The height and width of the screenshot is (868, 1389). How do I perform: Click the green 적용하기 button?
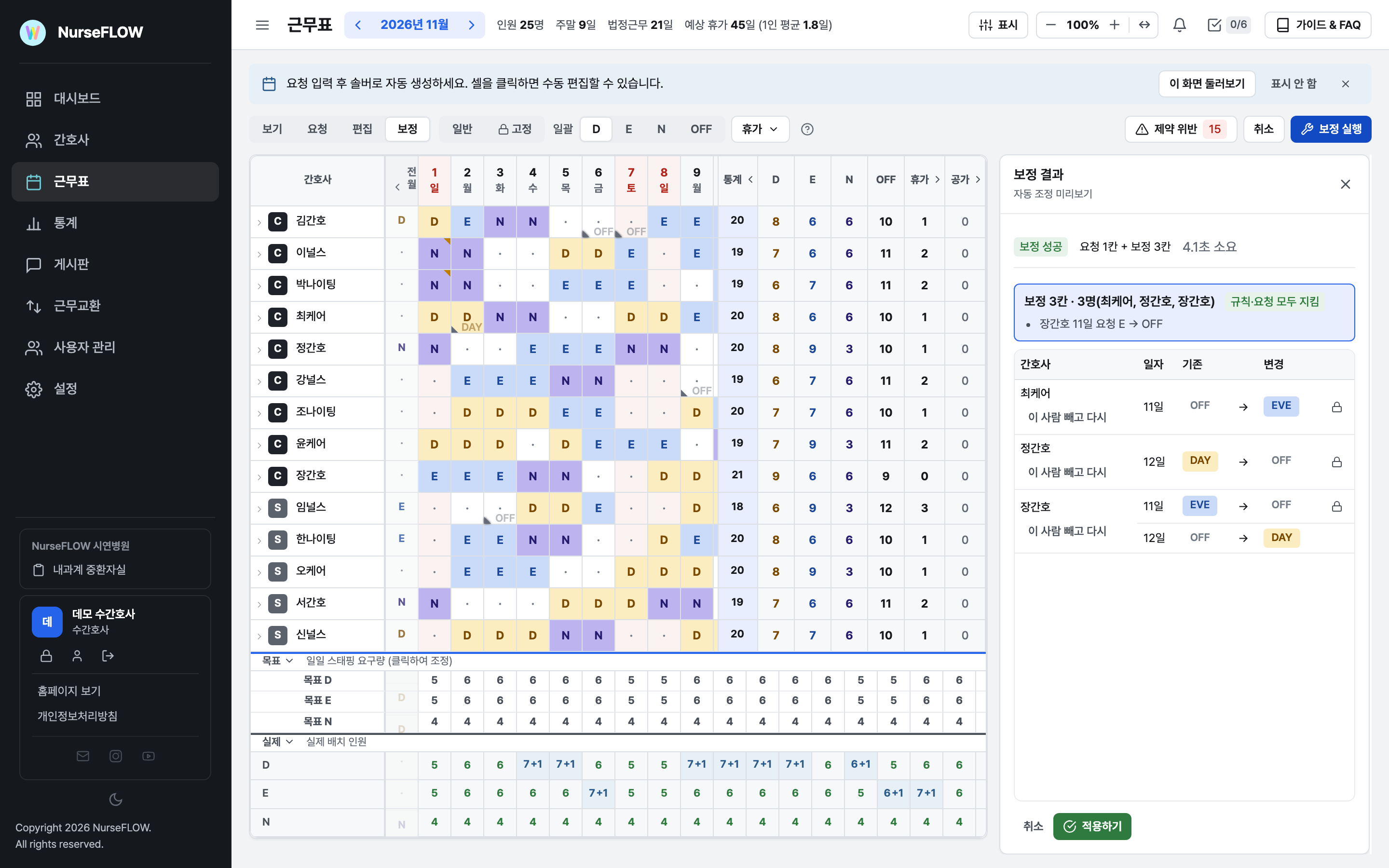click(x=1092, y=826)
